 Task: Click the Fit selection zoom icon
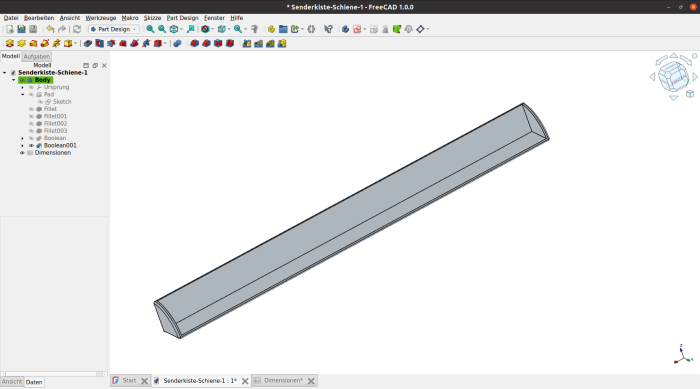coord(162,29)
